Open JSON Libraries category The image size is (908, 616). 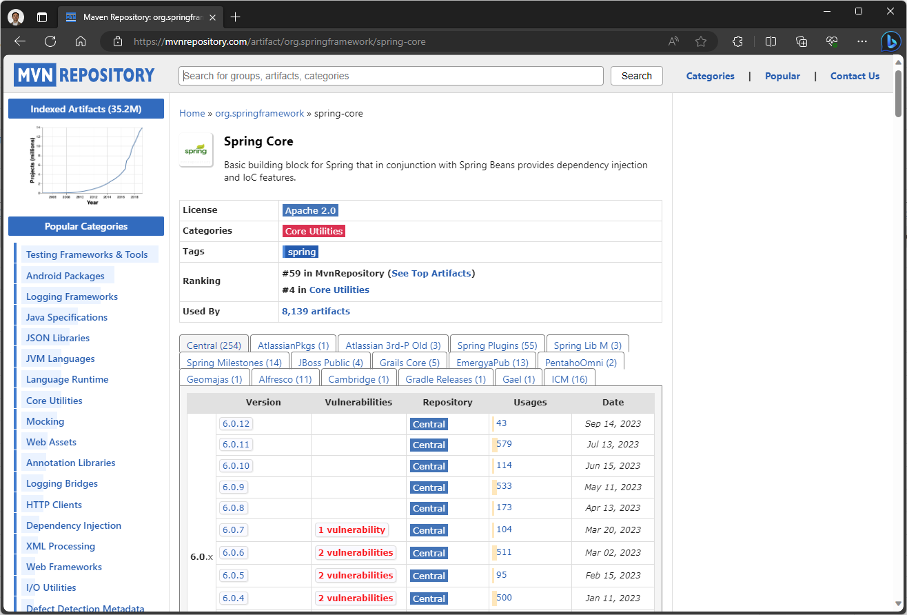tap(58, 338)
